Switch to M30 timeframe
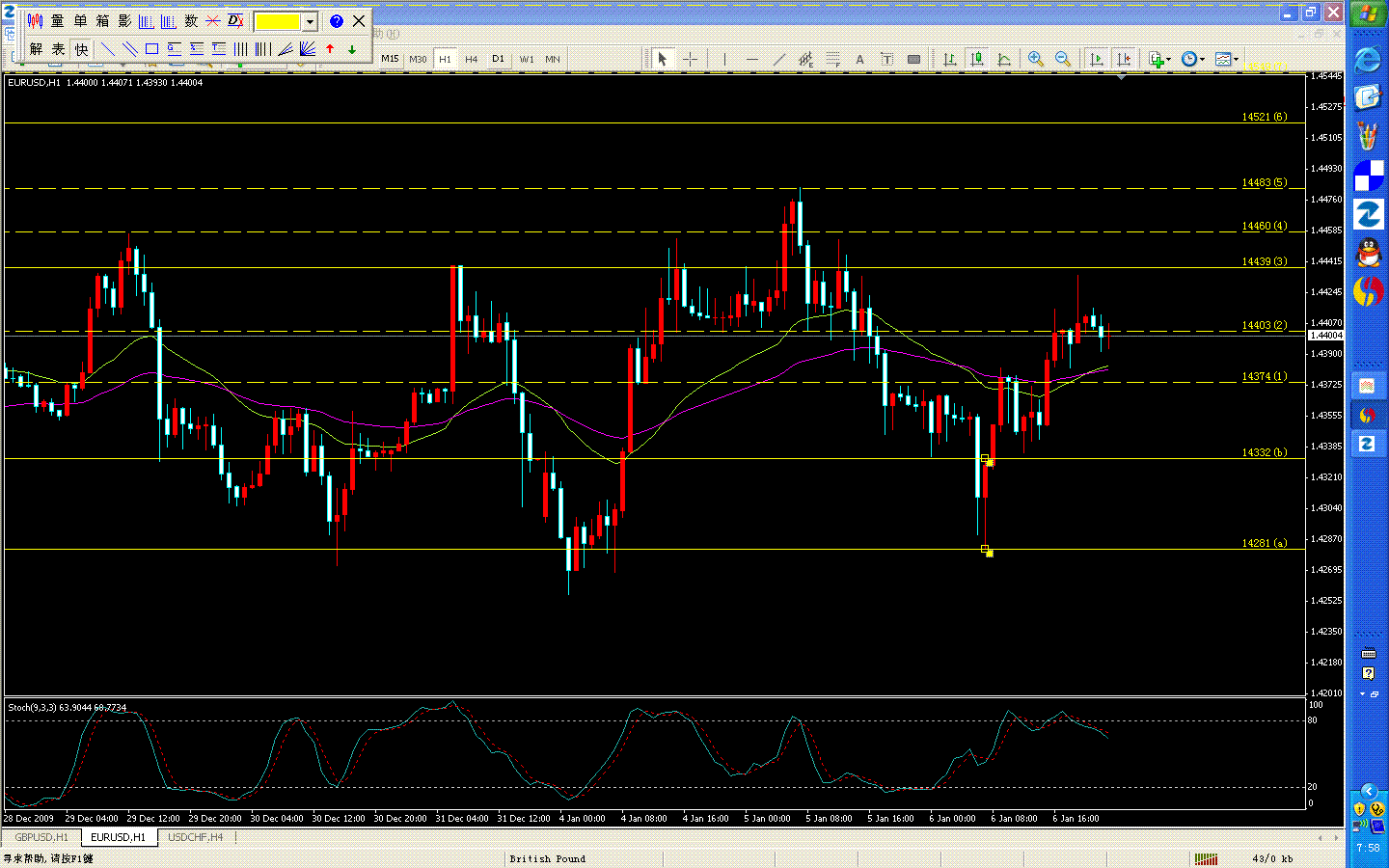The height and width of the screenshot is (868, 1389). [x=418, y=59]
